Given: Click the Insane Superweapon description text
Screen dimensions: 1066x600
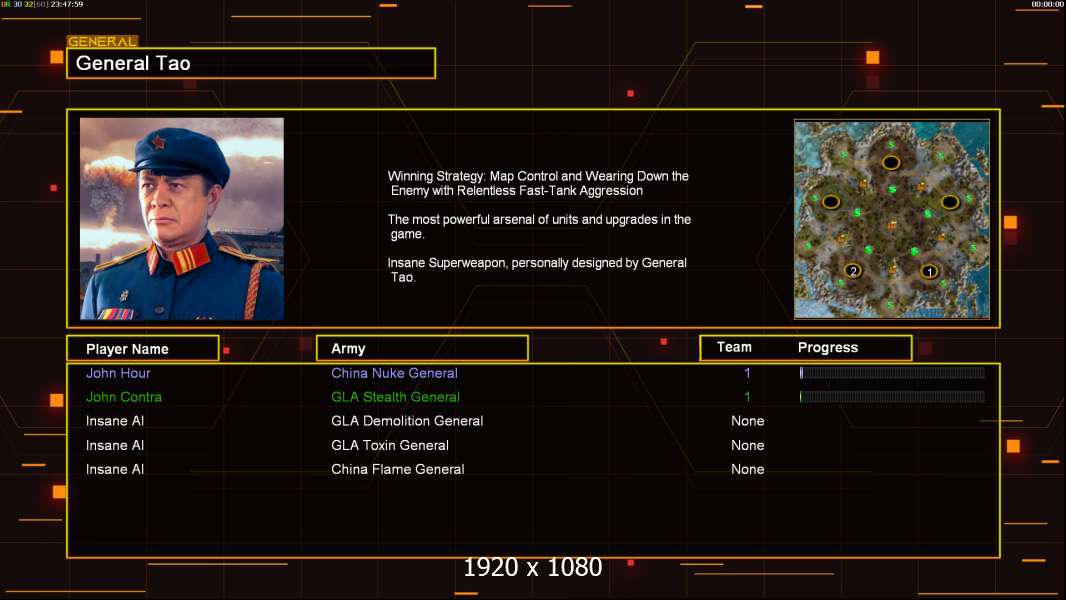Looking at the screenshot, I should click(x=537, y=270).
